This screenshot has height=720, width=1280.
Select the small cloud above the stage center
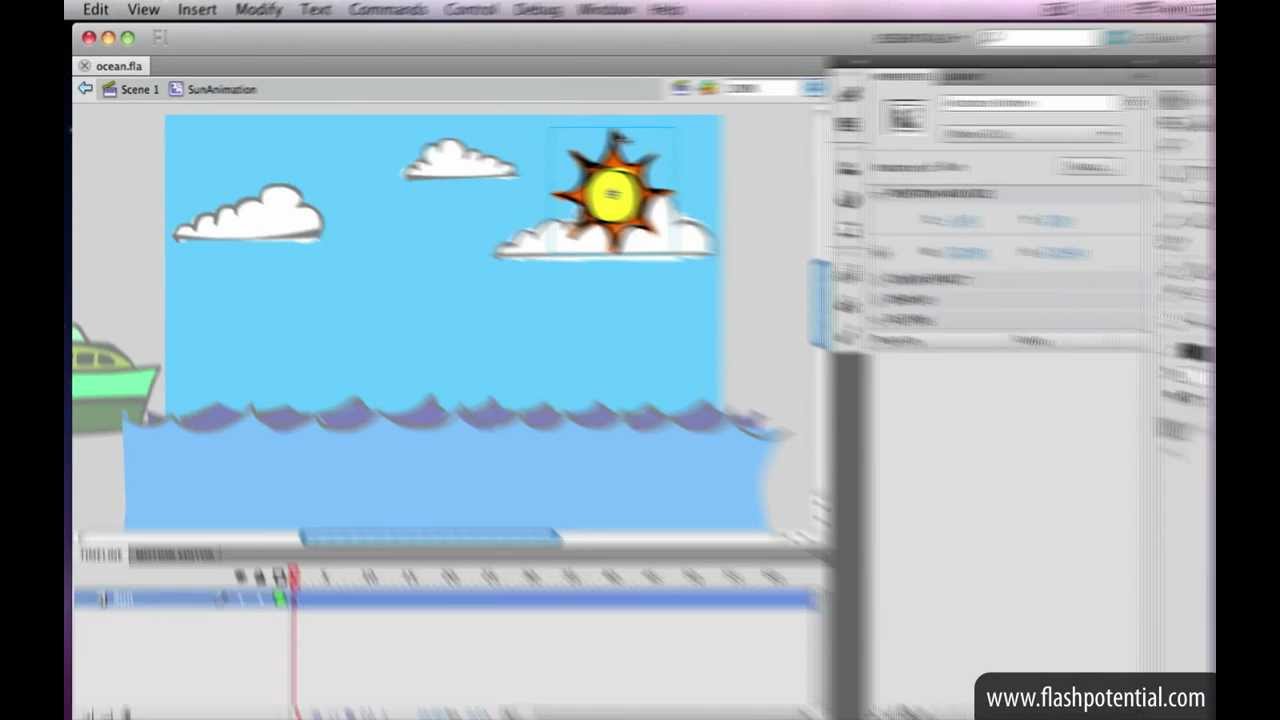coord(459,160)
